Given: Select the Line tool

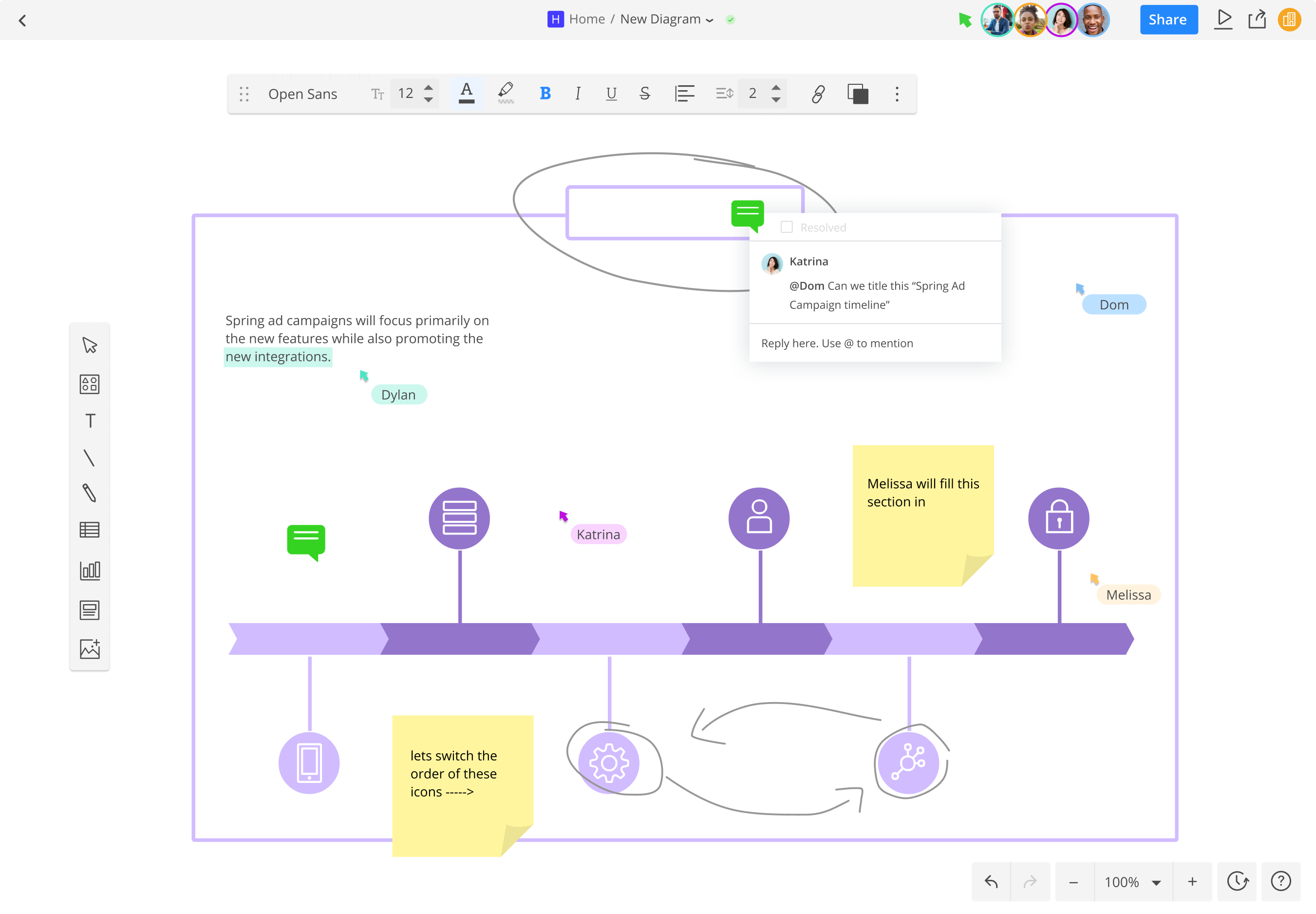Looking at the screenshot, I should point(90,457).
